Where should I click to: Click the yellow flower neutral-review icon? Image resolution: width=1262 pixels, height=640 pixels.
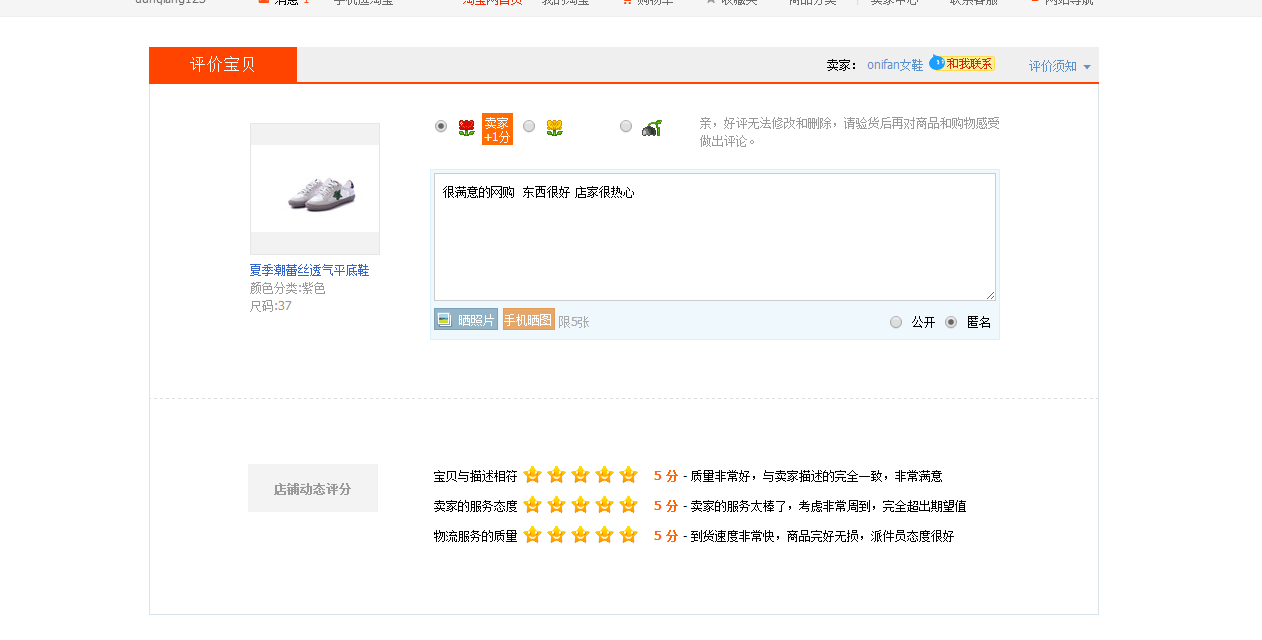(x=554, y=127)
